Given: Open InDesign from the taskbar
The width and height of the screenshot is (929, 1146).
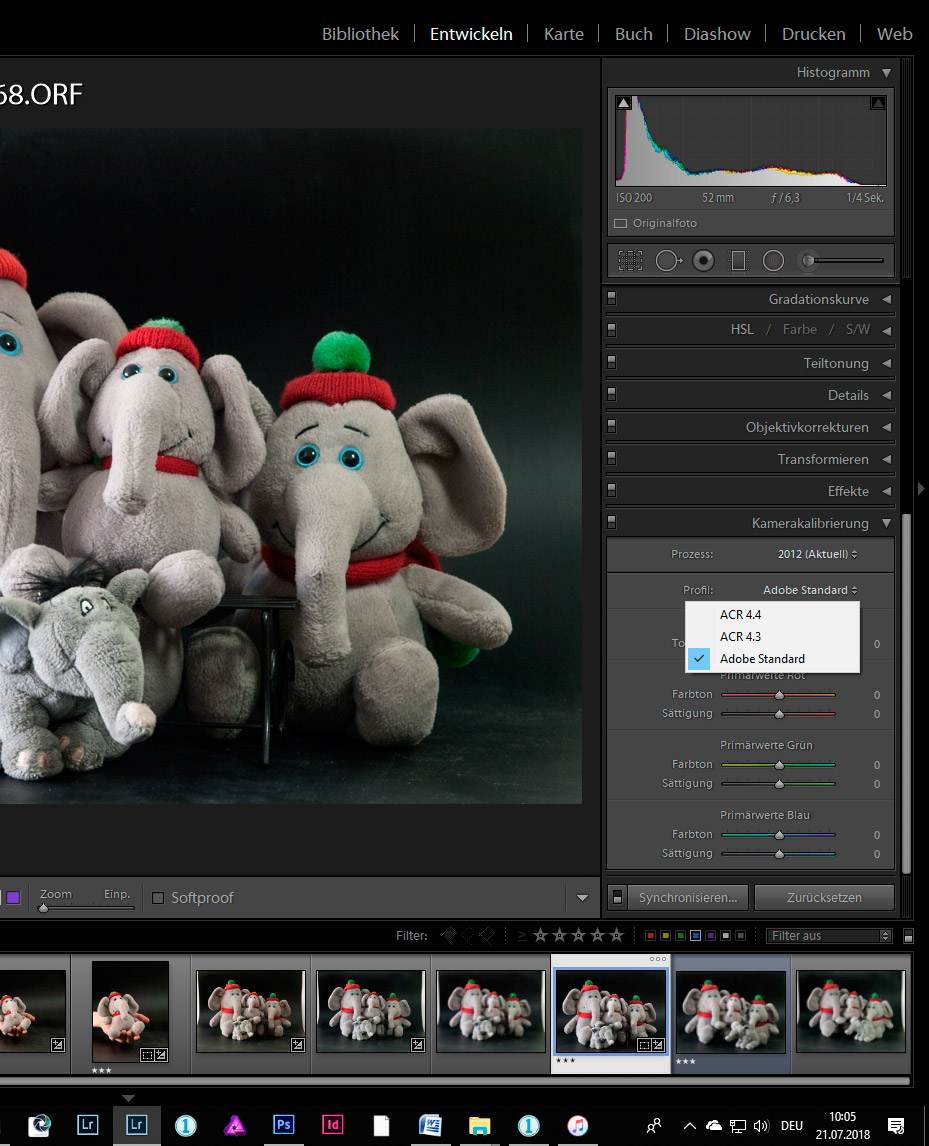Looking at the screenshot, I should coord(332,1124).
